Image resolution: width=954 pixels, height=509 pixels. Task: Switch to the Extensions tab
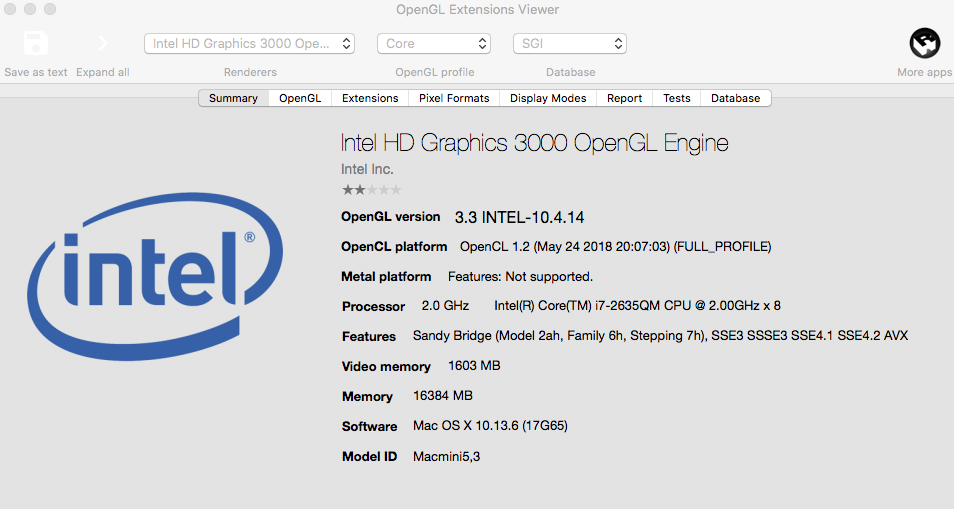point(370,98)
